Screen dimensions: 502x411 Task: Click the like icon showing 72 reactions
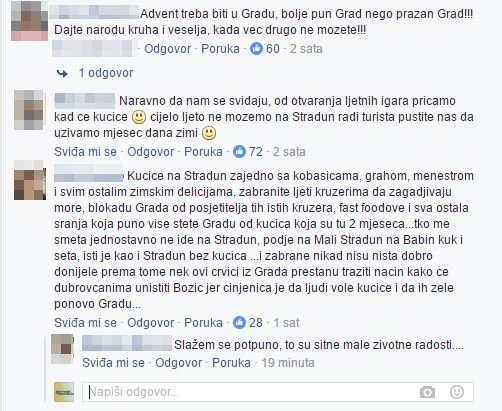(239, 152)
